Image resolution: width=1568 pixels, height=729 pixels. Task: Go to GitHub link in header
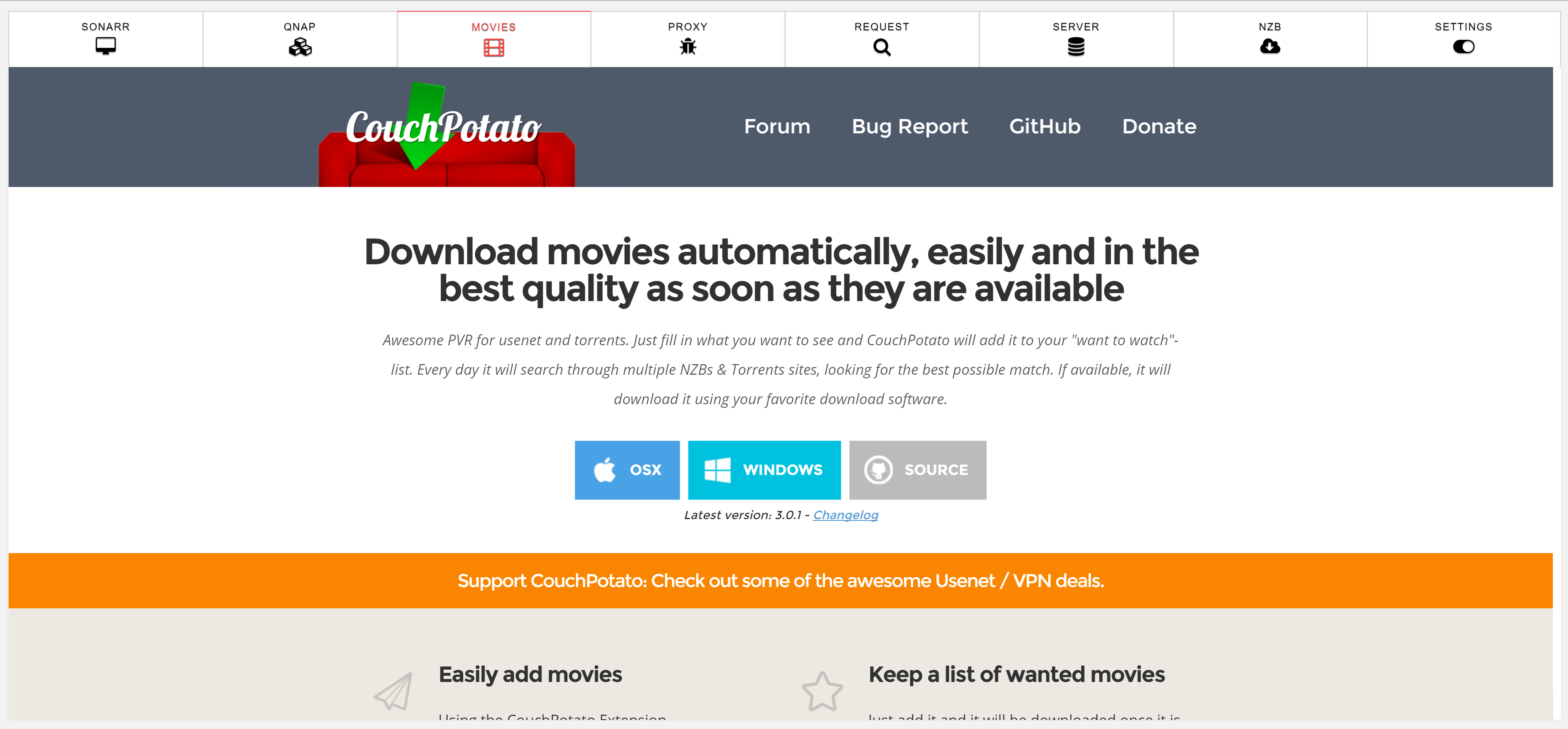(1045, 126)
